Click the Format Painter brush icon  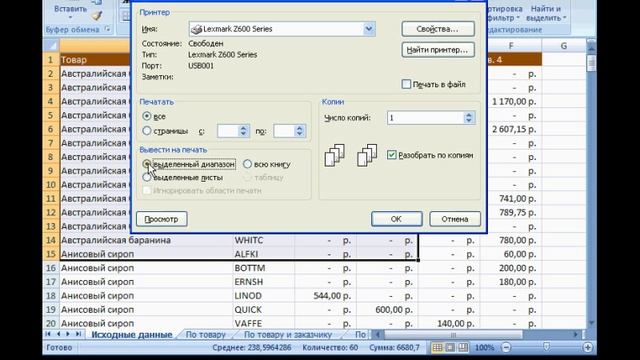[x=96, y=16]
